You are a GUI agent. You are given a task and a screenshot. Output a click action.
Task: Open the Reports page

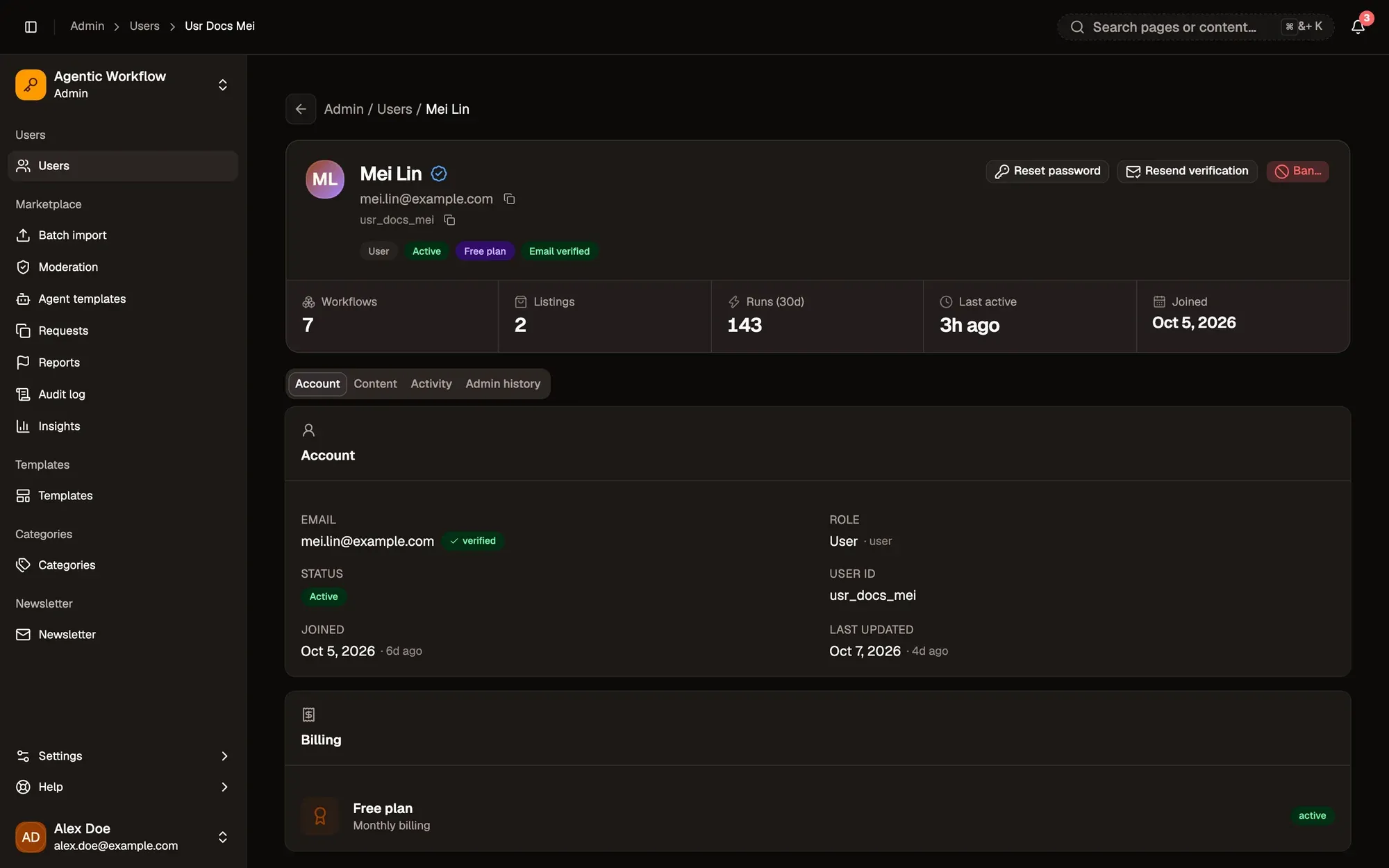click(x=123, y=362)
